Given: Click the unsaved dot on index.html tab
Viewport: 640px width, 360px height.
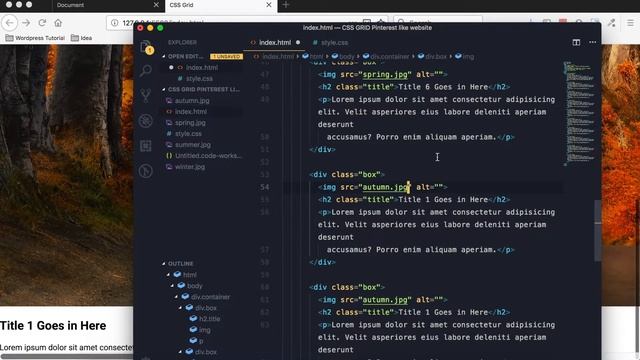Looking at the screenshot, I should click(298, 42).
